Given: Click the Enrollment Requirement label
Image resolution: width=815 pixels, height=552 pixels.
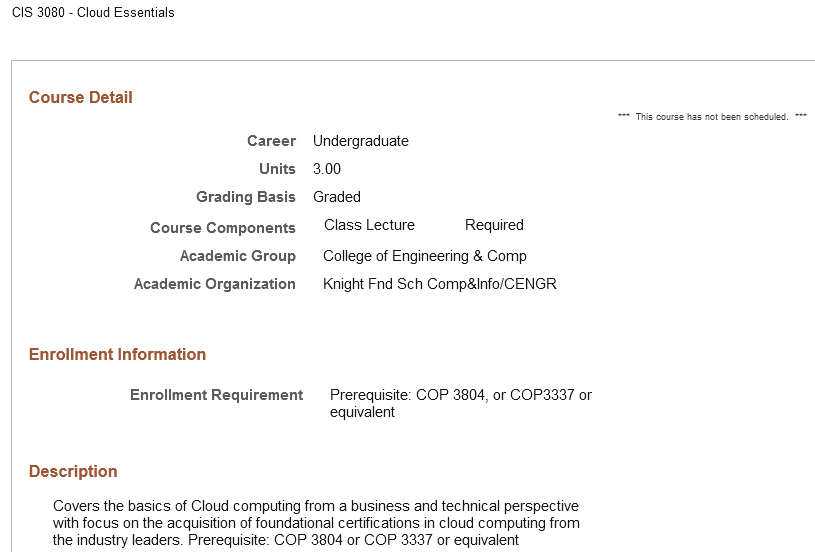Looking at the screenshot, I should 216,395.
